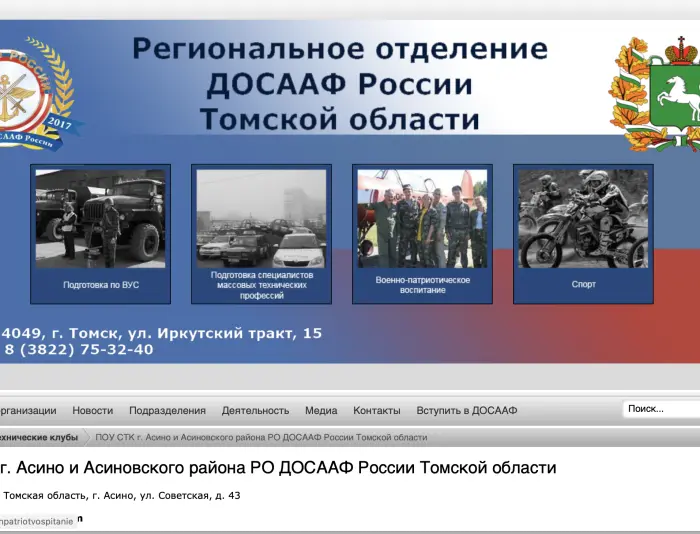Follow the Спорт caption link
The width and height of the screenshot is (700, 534).
[583, 284]
